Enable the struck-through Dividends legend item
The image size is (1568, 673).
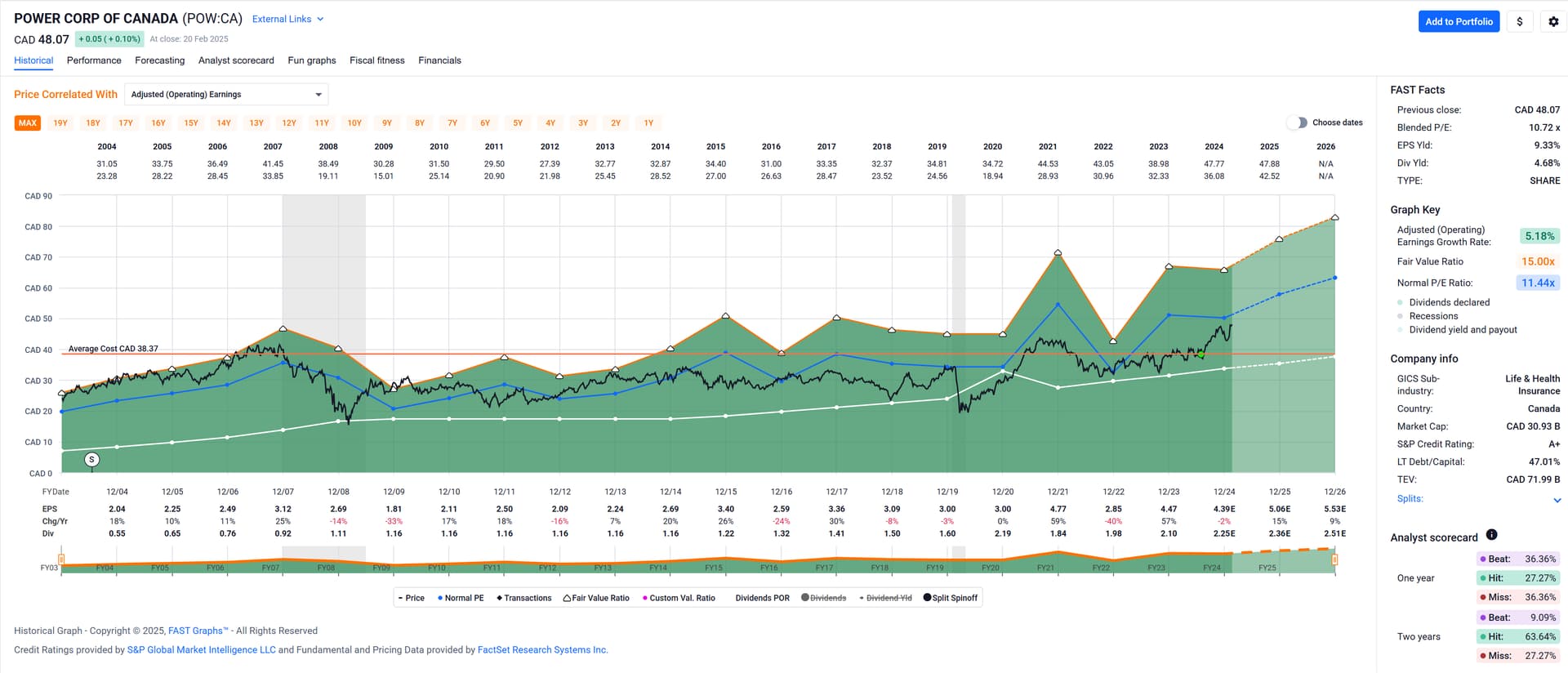[x=823, y=598]
